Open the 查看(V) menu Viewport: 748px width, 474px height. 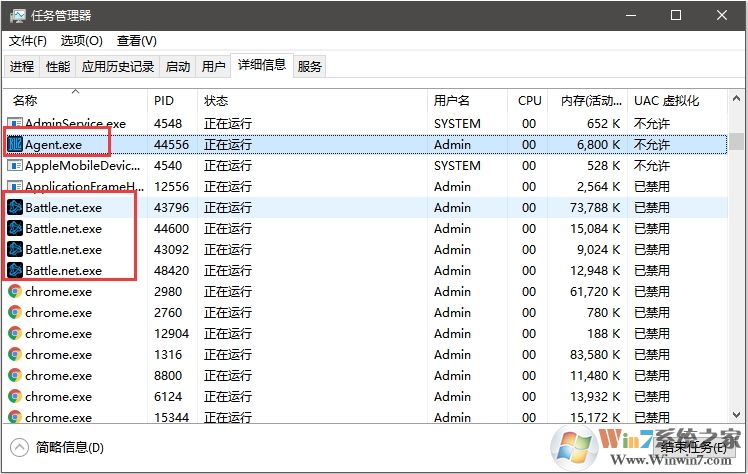pyautogui.click(x=137, y=41)
